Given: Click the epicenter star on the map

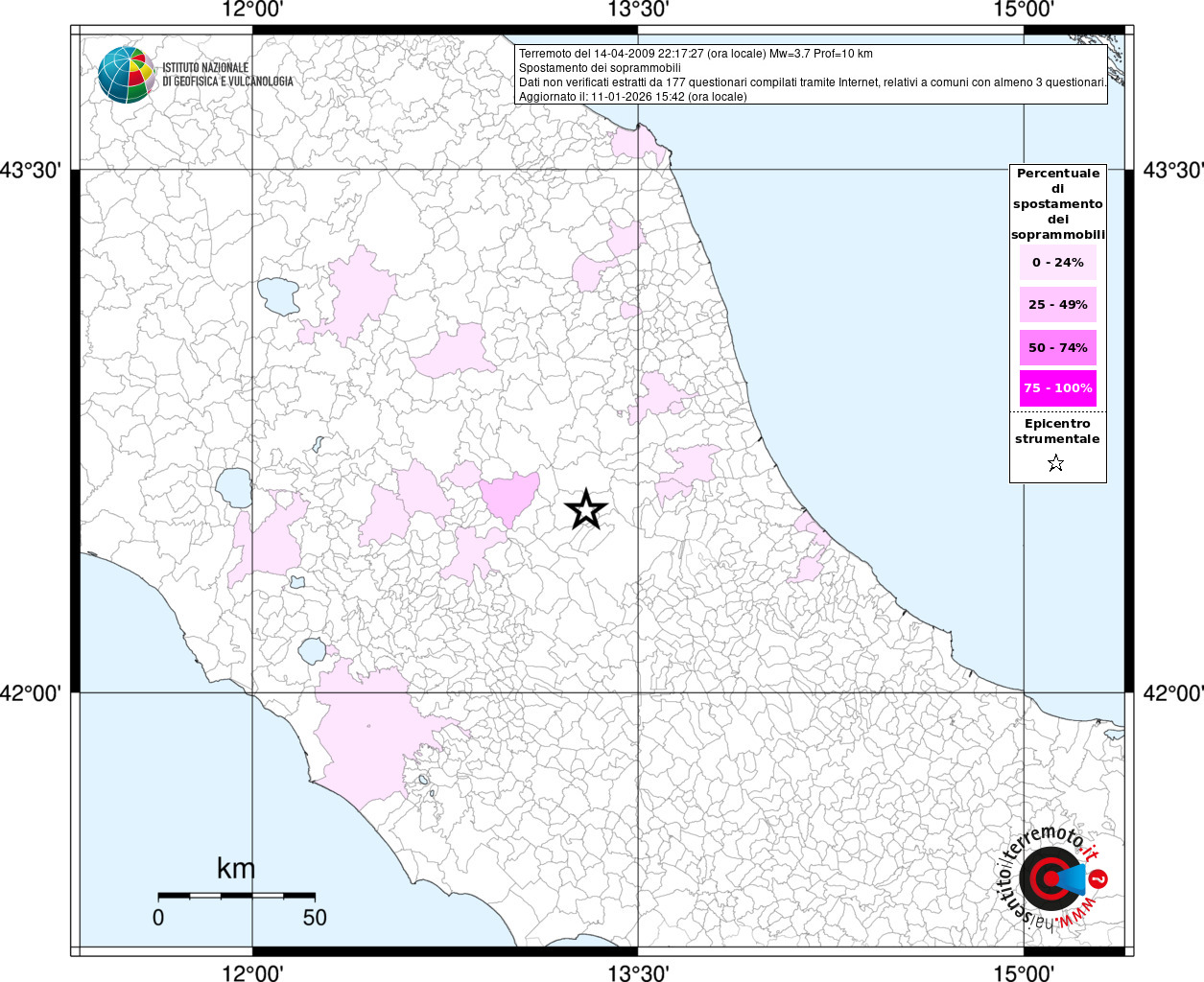Looking at the screenshot, I should (x=585, y=509).
